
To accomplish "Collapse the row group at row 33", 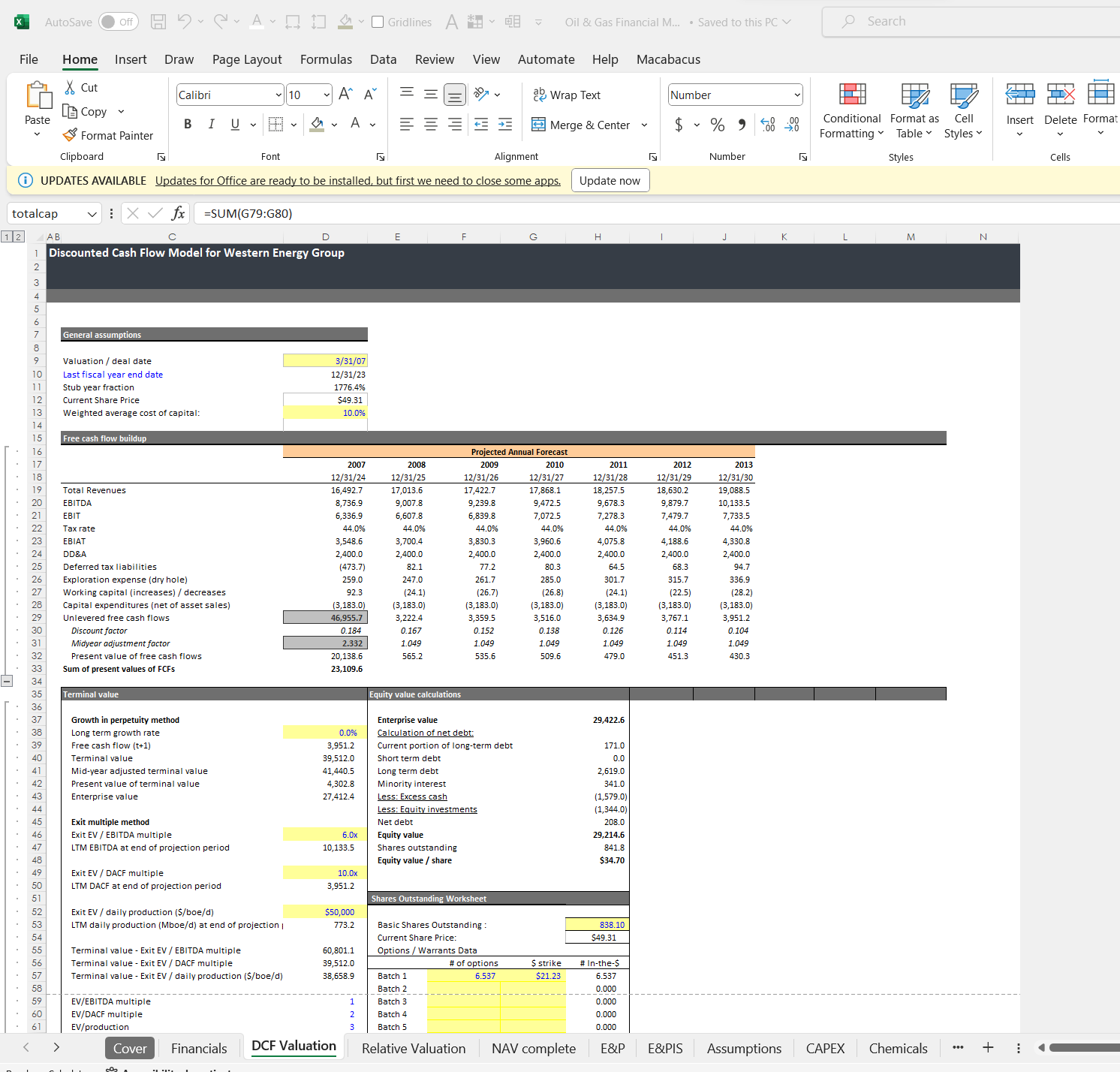I will (x=8, y=681).
